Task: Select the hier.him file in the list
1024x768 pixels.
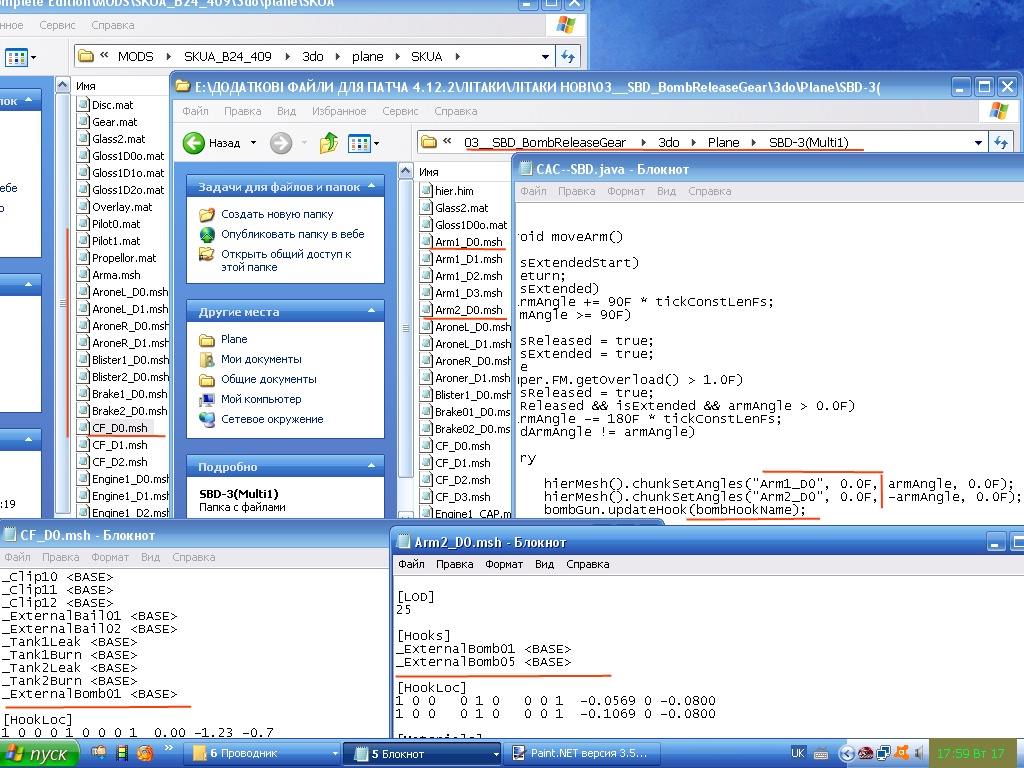Action: tap(453, 191)
